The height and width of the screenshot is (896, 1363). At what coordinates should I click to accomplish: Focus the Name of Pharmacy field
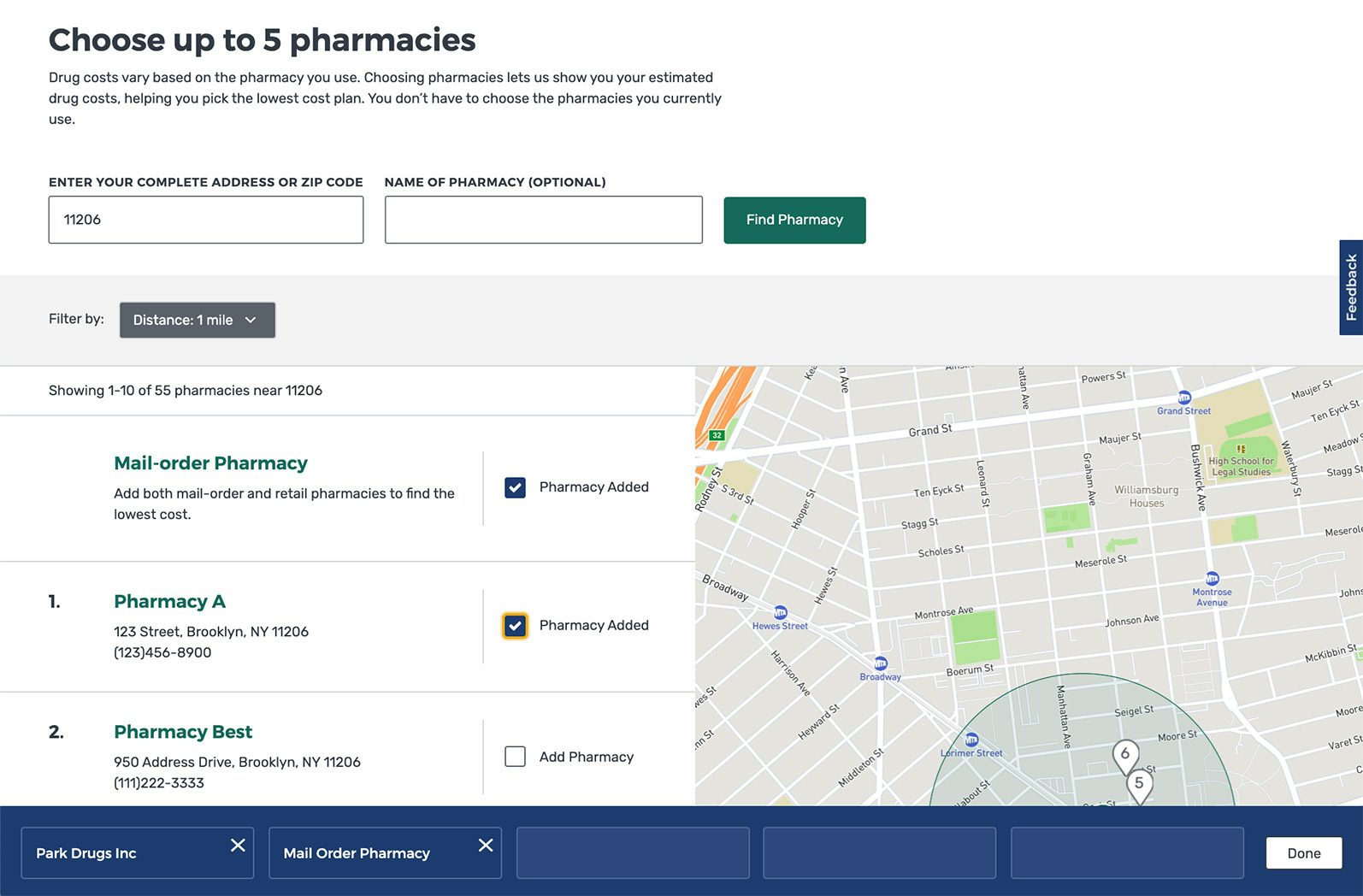pos(544,220)
